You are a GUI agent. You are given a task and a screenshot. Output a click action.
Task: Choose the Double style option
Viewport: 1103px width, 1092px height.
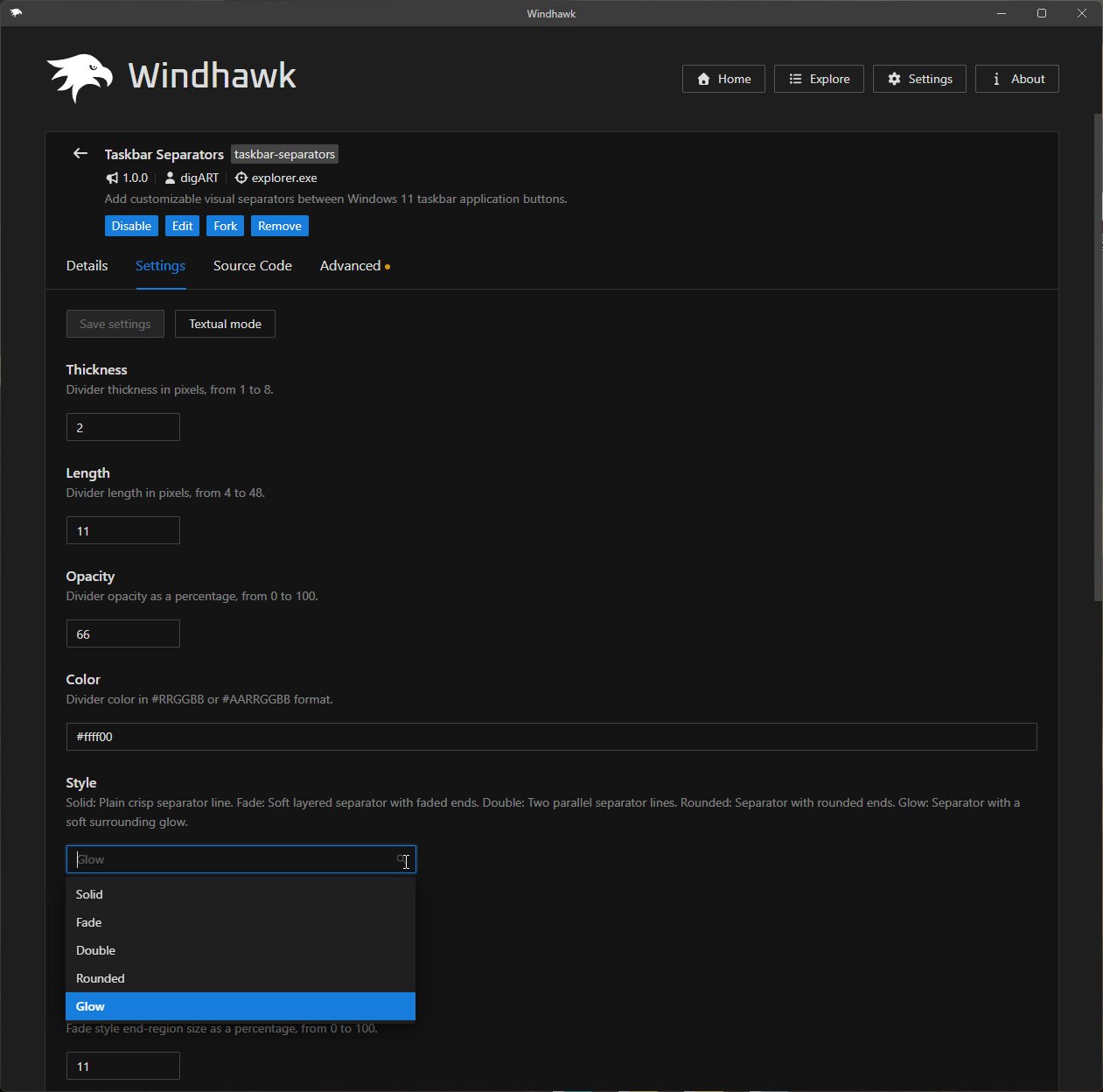[x=241, y=950]
